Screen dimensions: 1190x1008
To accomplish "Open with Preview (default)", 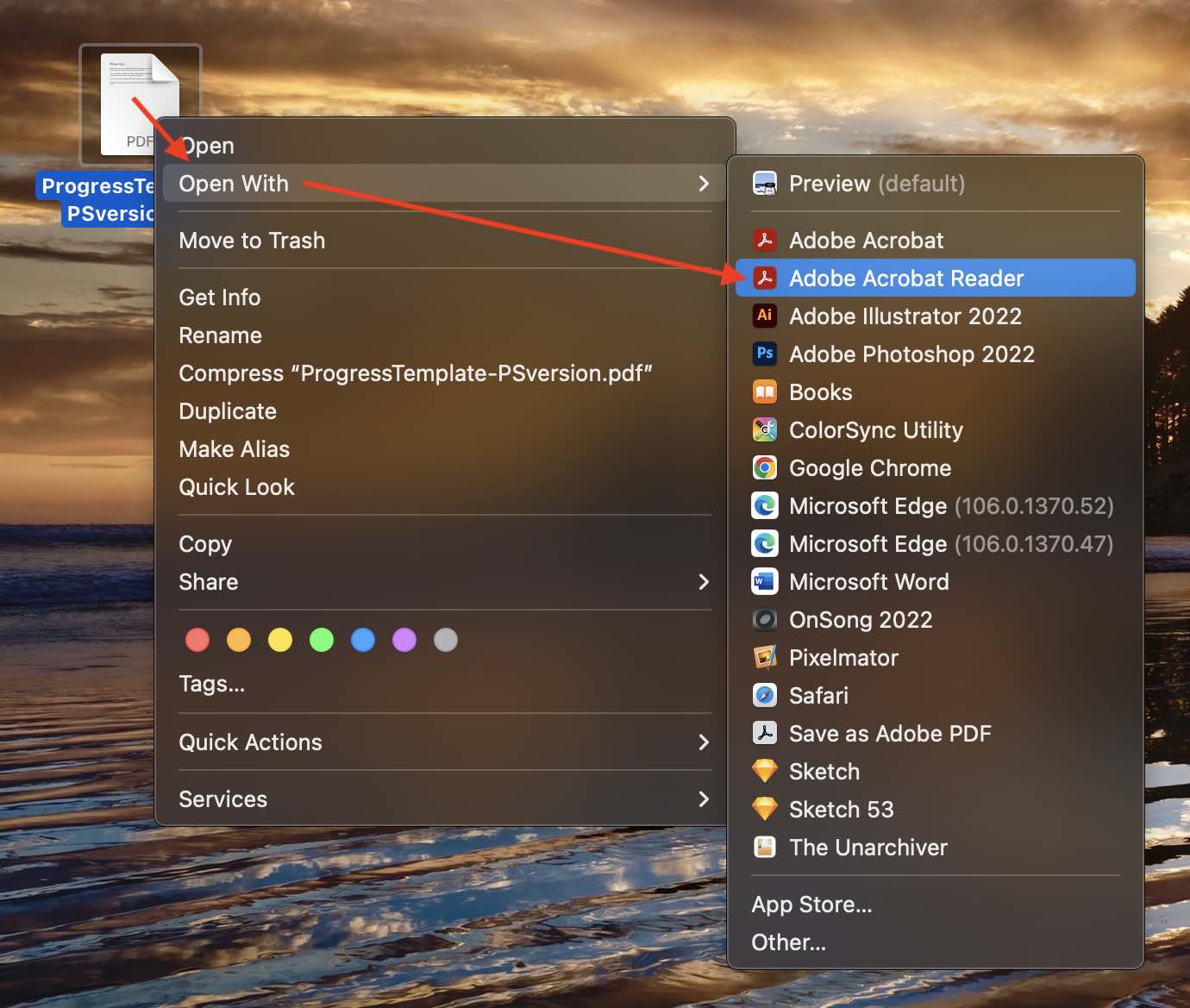I will [936, 184].
